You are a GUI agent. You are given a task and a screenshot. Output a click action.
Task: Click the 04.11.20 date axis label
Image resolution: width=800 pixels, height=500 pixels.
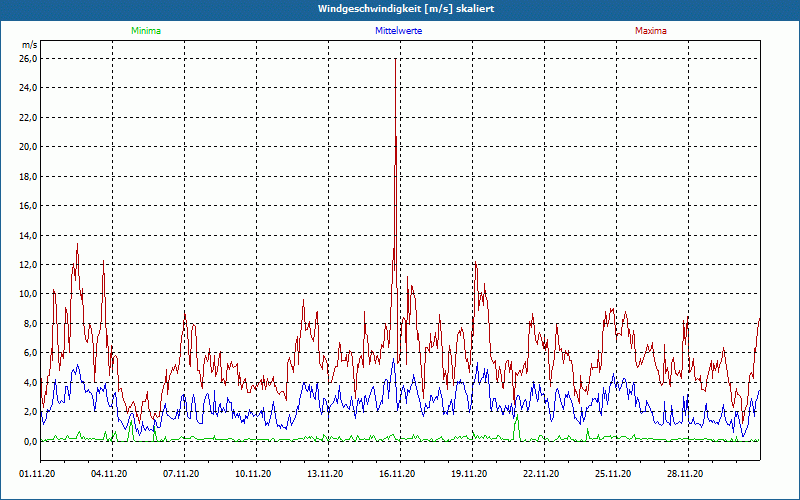(109, 474)
